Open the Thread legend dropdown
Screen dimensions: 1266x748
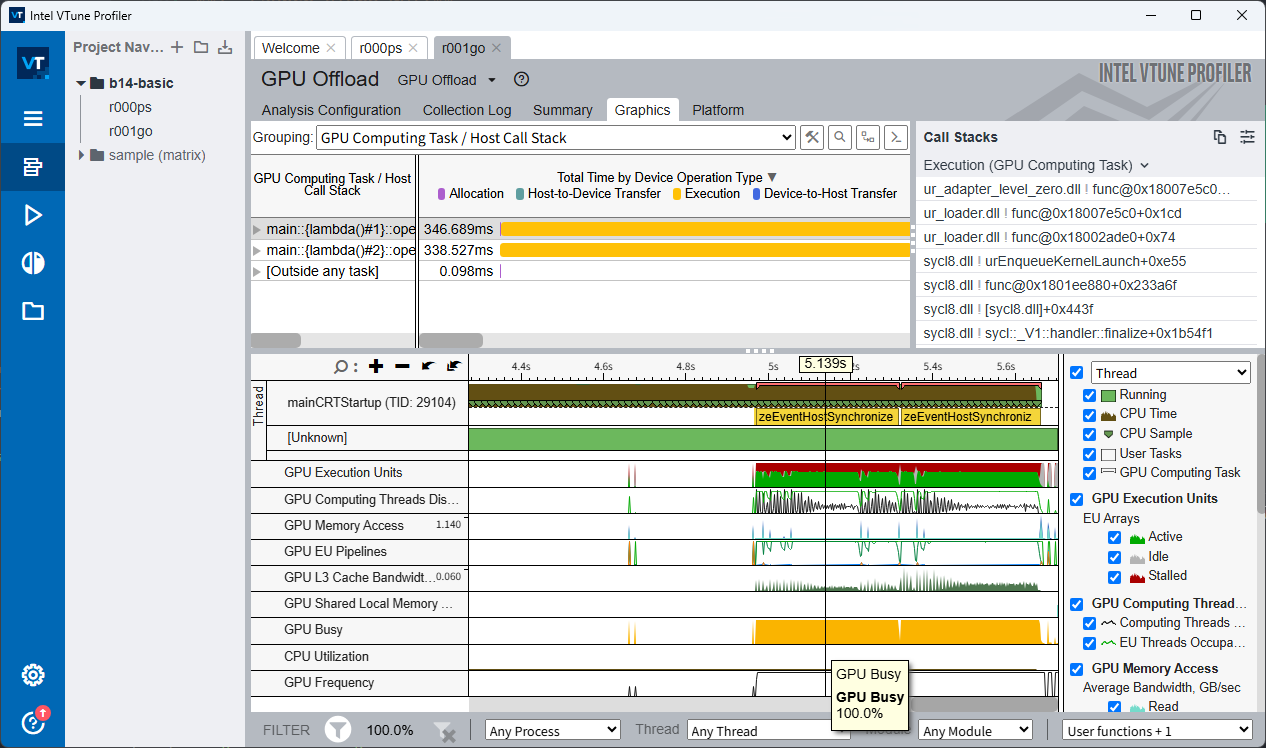tap(1171, 373)
